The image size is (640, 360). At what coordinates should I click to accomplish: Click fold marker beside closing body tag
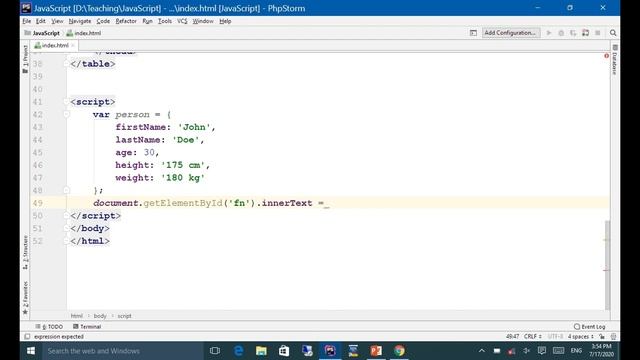(x=66, y=228)
